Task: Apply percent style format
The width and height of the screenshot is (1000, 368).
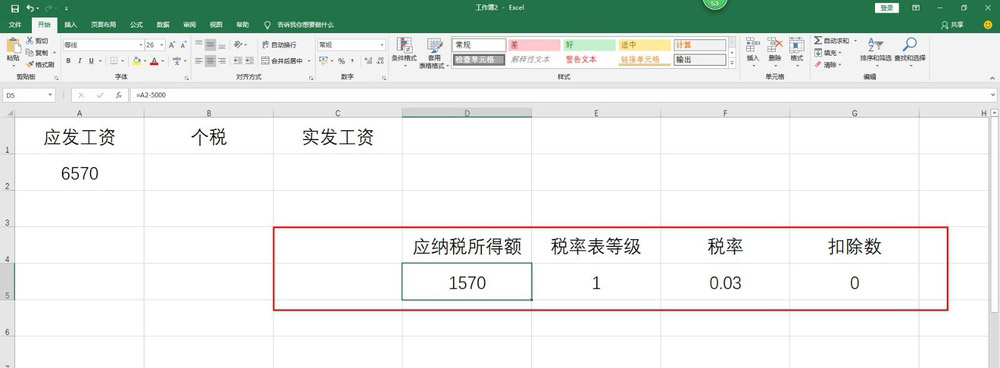Action: point(341,61)
